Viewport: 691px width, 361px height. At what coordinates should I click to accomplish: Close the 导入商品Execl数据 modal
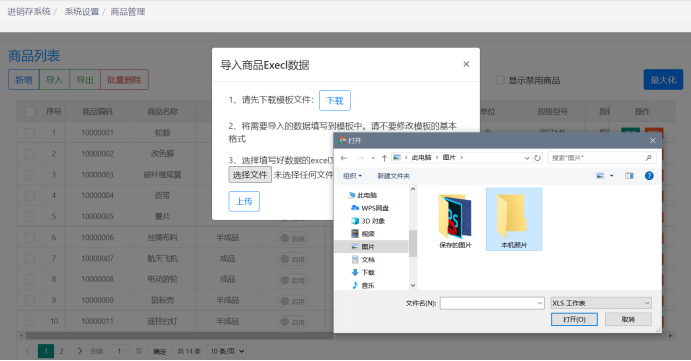466,64
